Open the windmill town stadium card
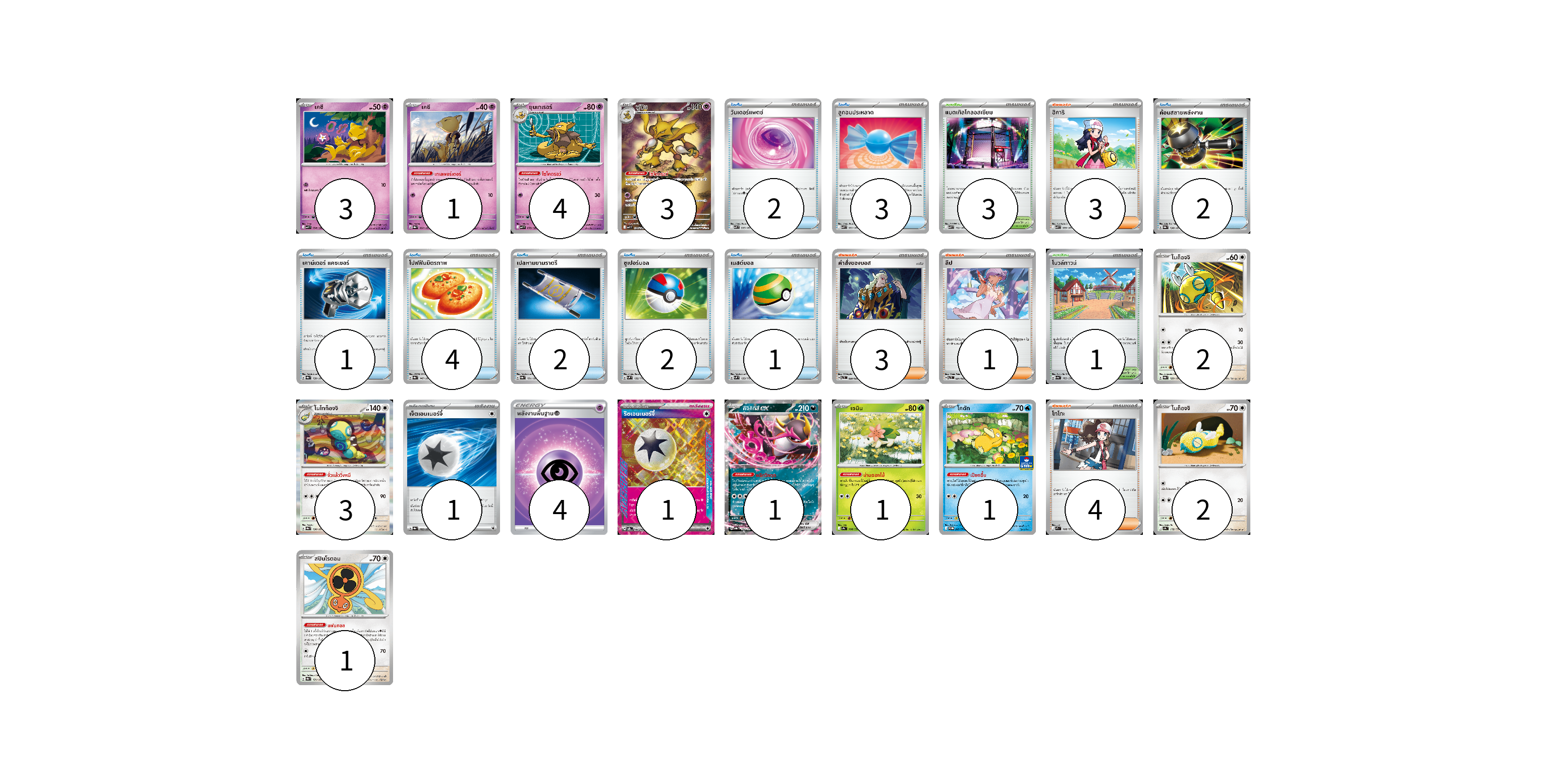 coord(1093,316)
